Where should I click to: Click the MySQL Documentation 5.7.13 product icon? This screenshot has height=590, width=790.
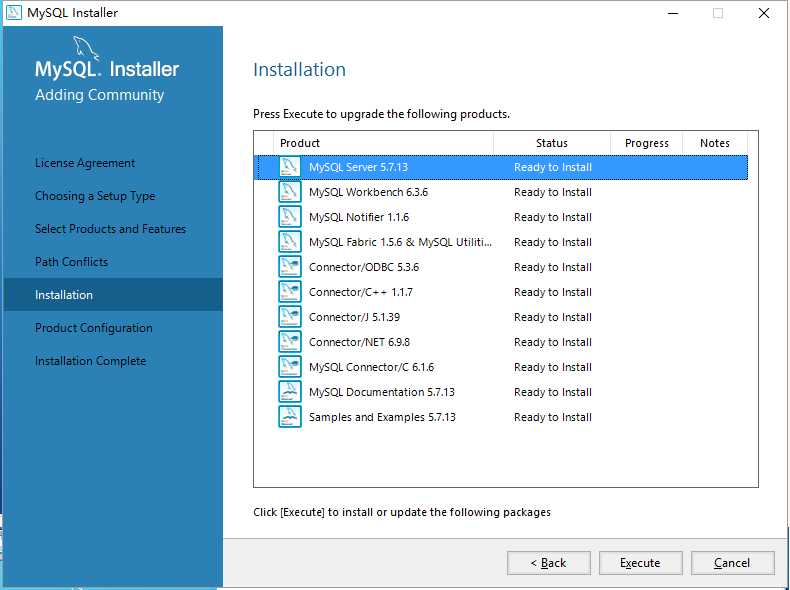tap(290, 391)
